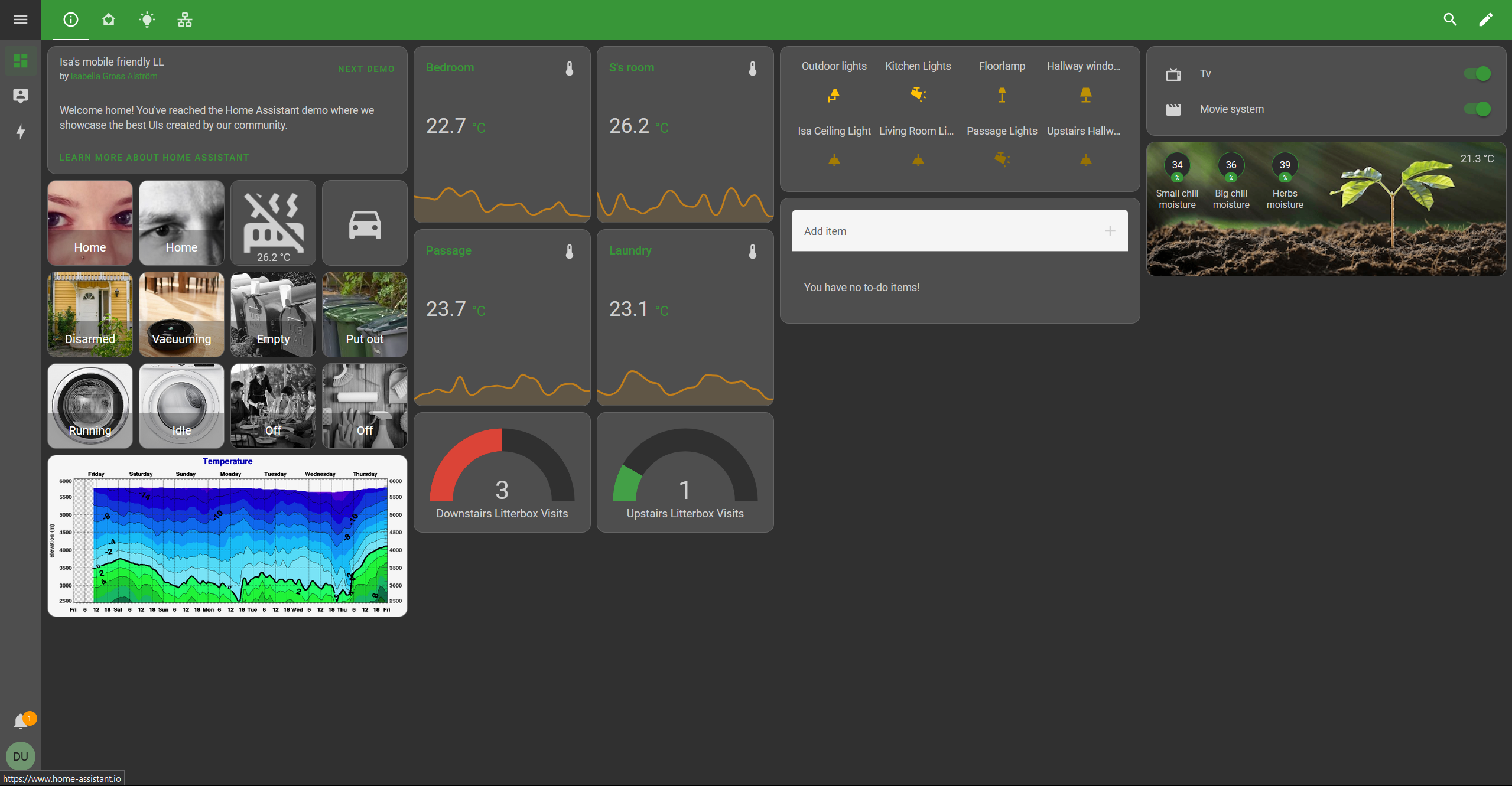
Task: Turn off the Tv switch
Action: (1477, 74)
